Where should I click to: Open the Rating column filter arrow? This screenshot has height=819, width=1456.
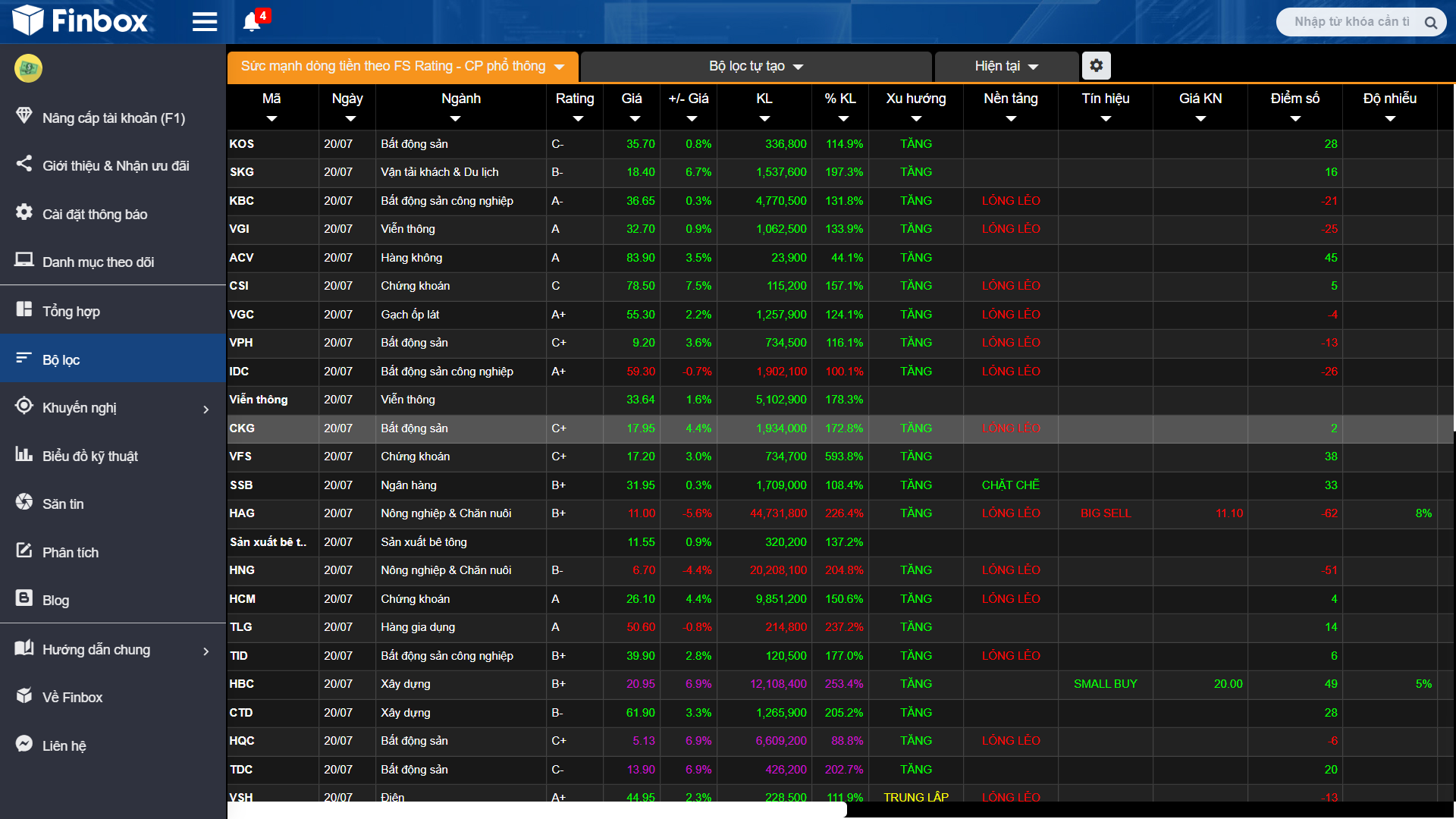(578, 119)
